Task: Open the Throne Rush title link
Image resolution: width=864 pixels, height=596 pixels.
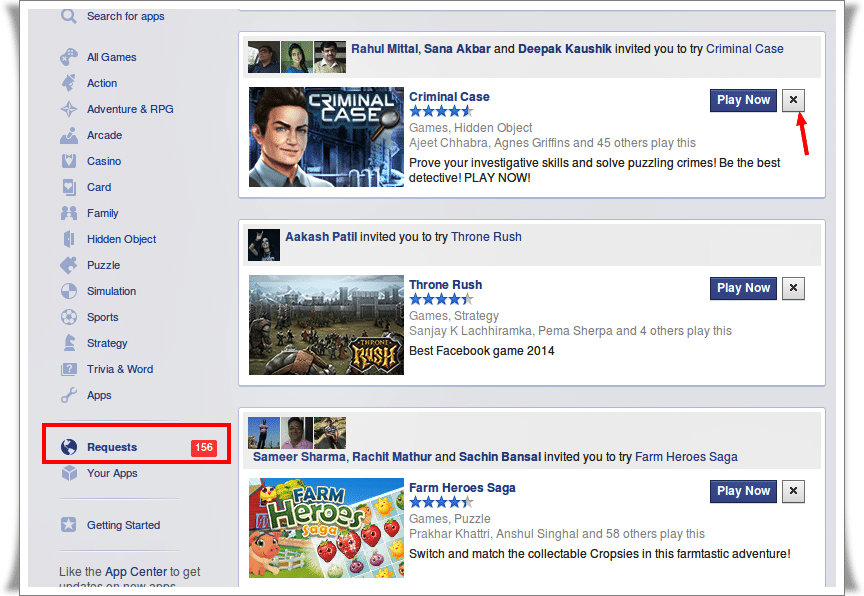Action: click(445, 285)
